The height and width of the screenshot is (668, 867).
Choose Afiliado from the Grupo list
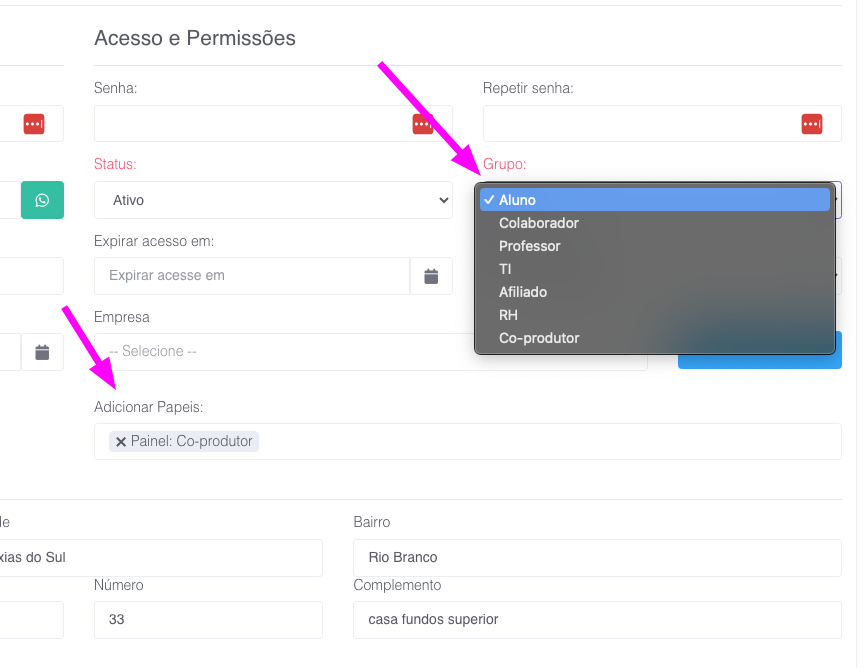coord(523,292)
